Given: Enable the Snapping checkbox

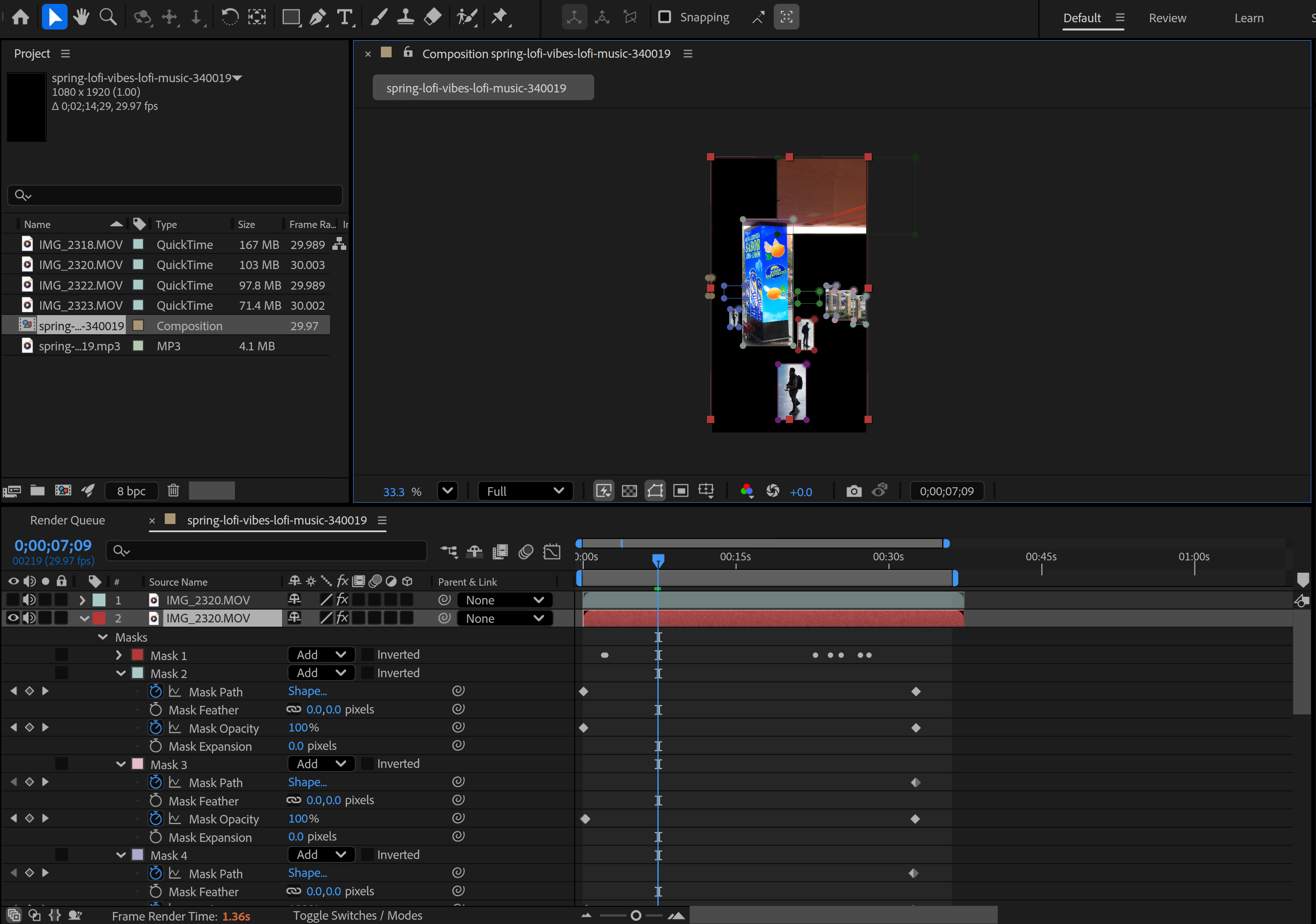Looking at the screenshot, I should click(x=664, y=17).
